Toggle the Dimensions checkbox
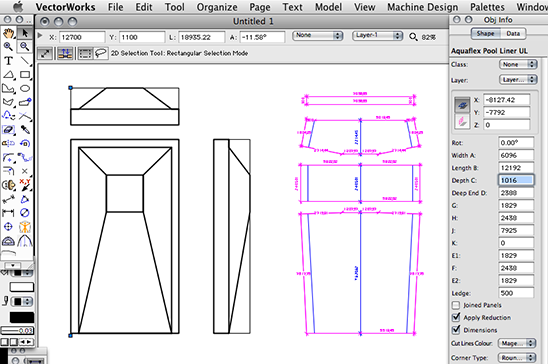The width and height of the screenshot is (548, 364). (x=456, y=329)
